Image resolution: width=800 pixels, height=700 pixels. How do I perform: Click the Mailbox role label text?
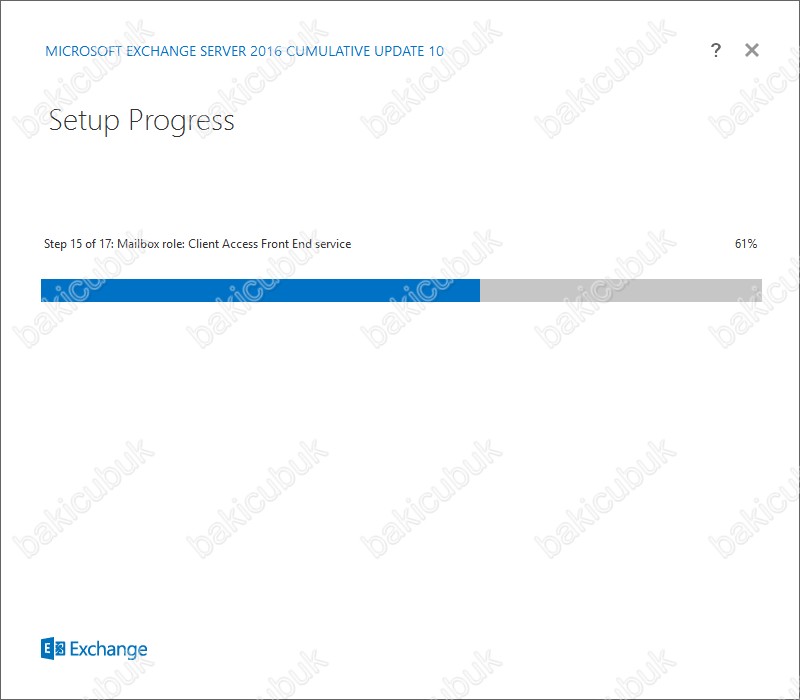click(151, 244)
